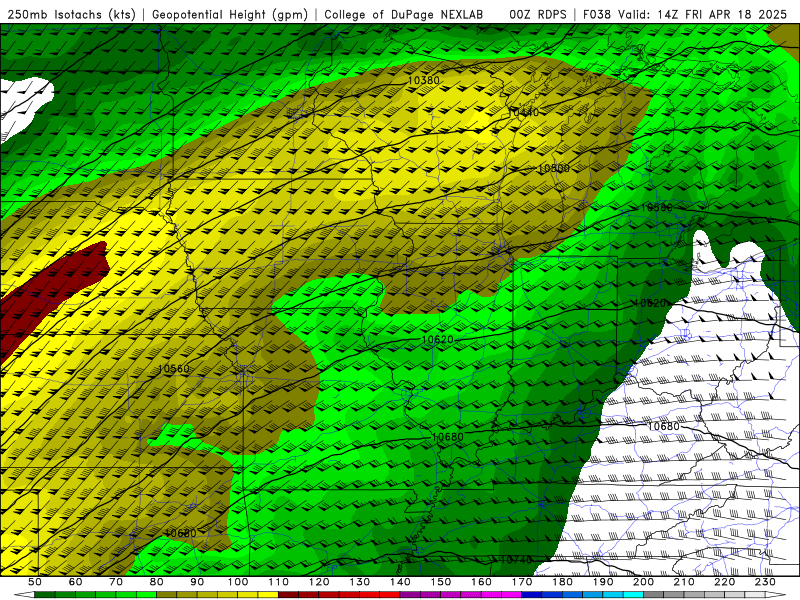Click the 10740 height contour label
Screen dimensions: 800x600
516,560
